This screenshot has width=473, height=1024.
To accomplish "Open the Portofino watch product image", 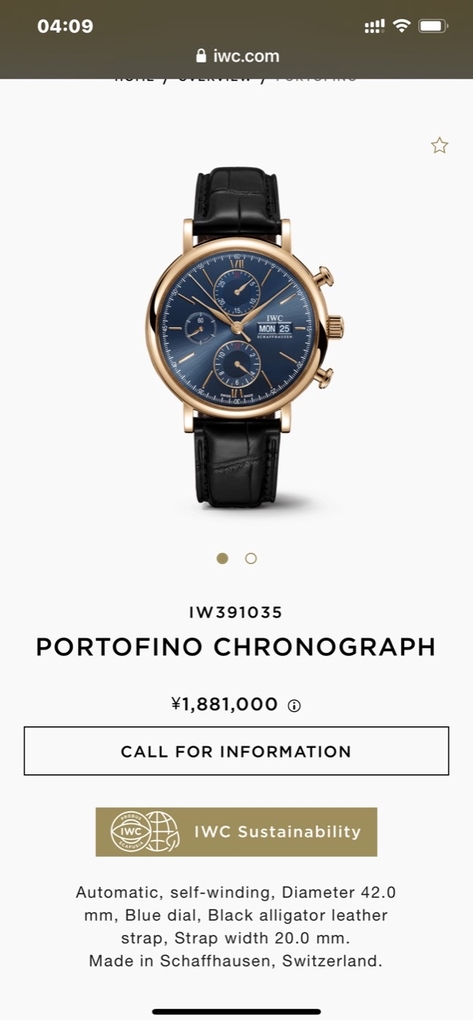I will click(x=244, y=337).
